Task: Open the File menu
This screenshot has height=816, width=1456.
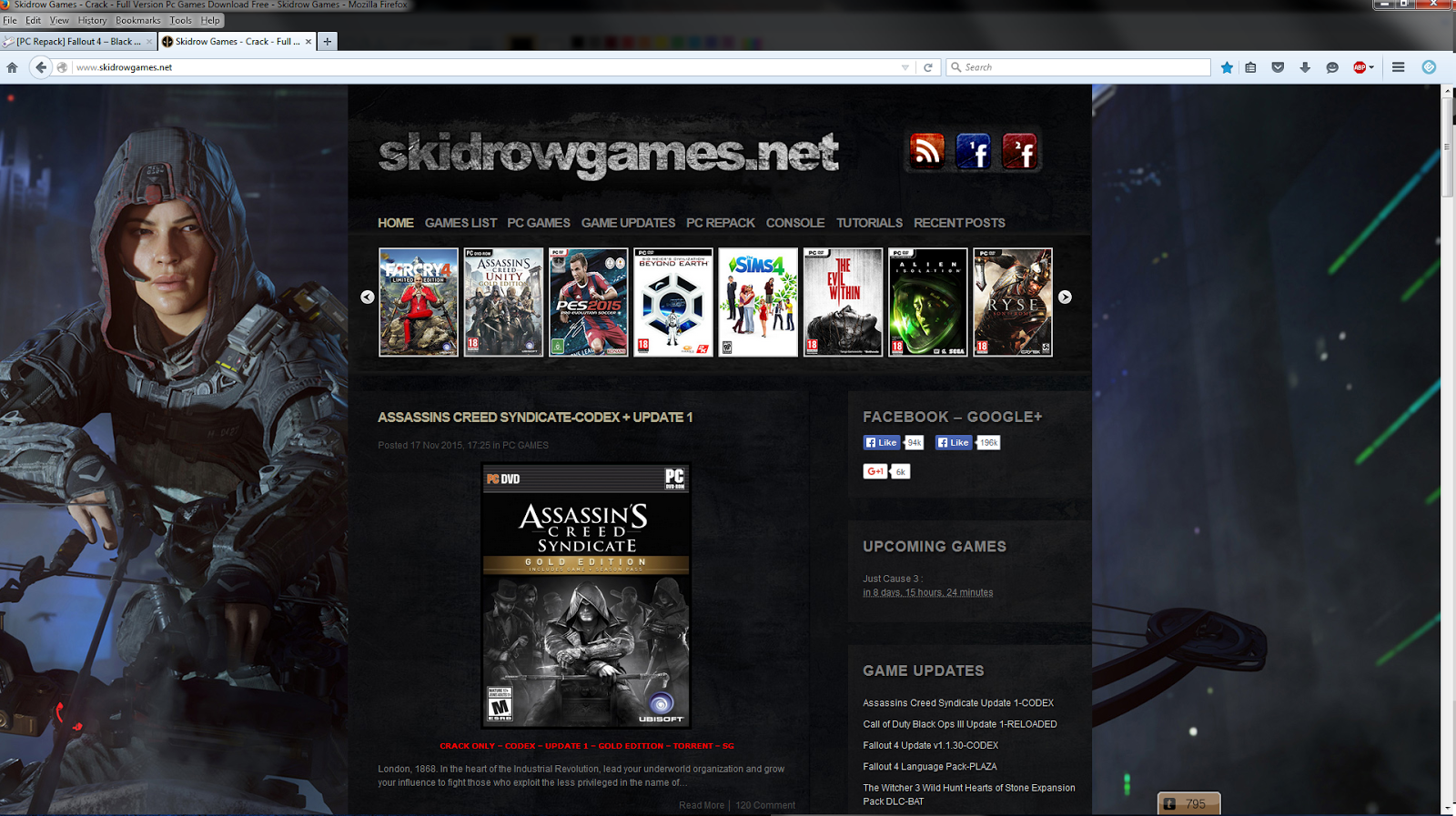Action: point(10,20)
